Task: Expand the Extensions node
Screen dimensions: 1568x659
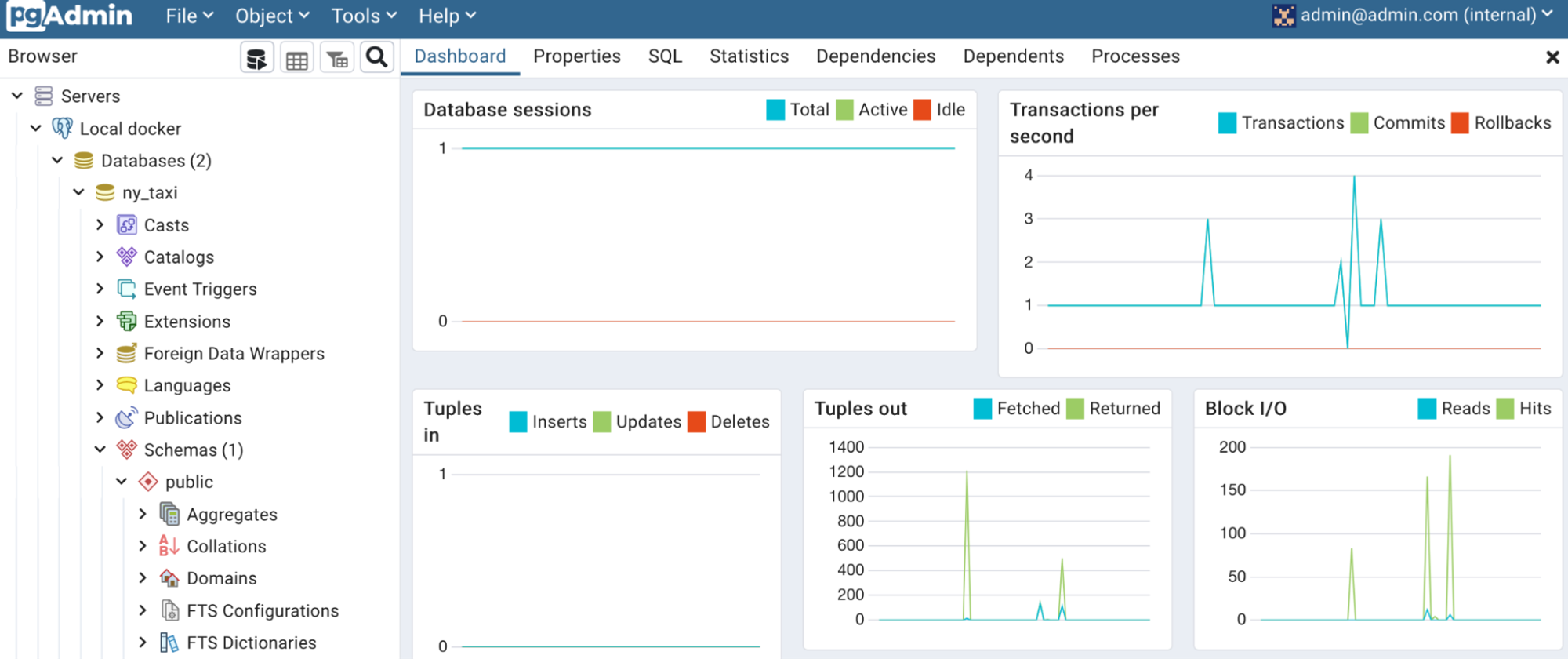Action: pyautogui.click(x=100, y=321)
